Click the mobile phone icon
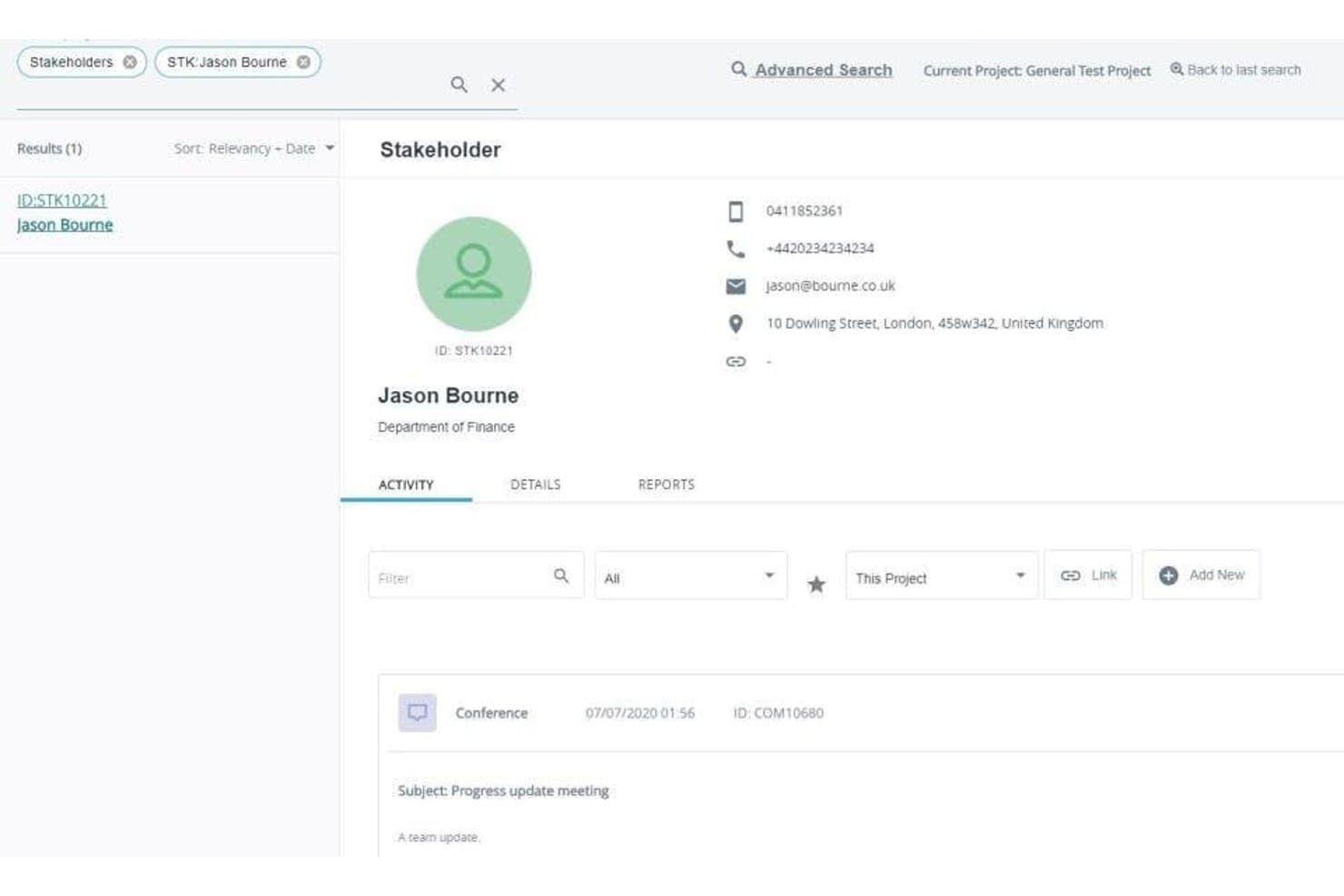 tap(736, 212)
